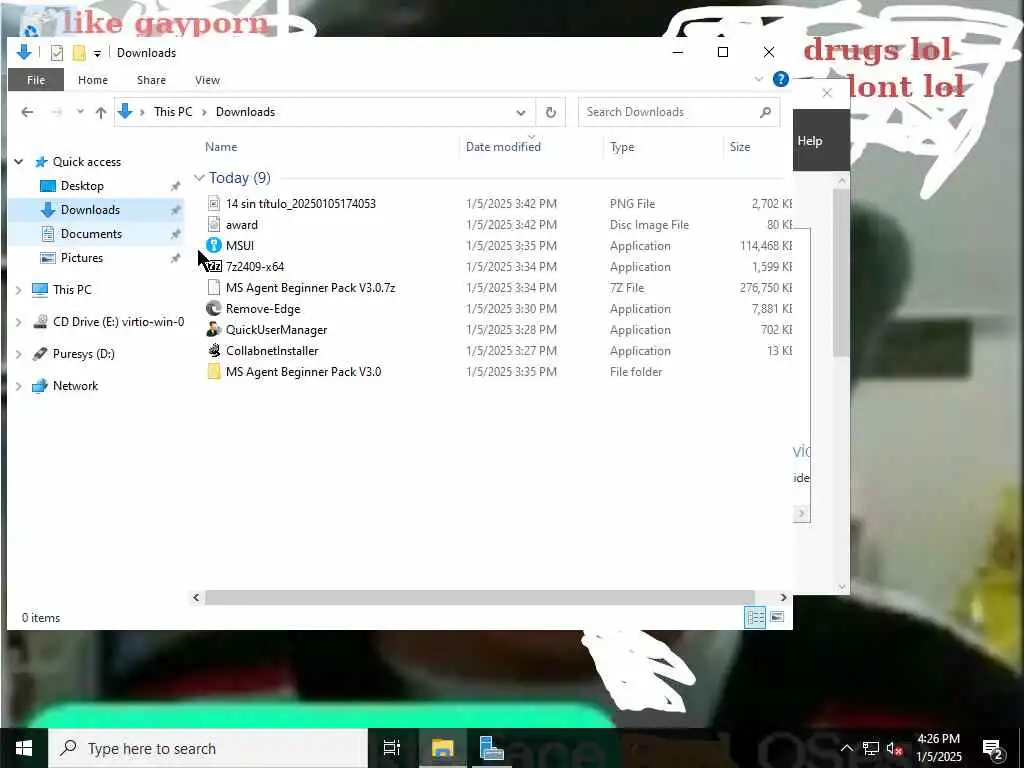1024x768 pixels.
Task: Select the MS Agent Beginner Pack V3.0.7z file icon
Action: pyautogui.click(x=214, y=287)
